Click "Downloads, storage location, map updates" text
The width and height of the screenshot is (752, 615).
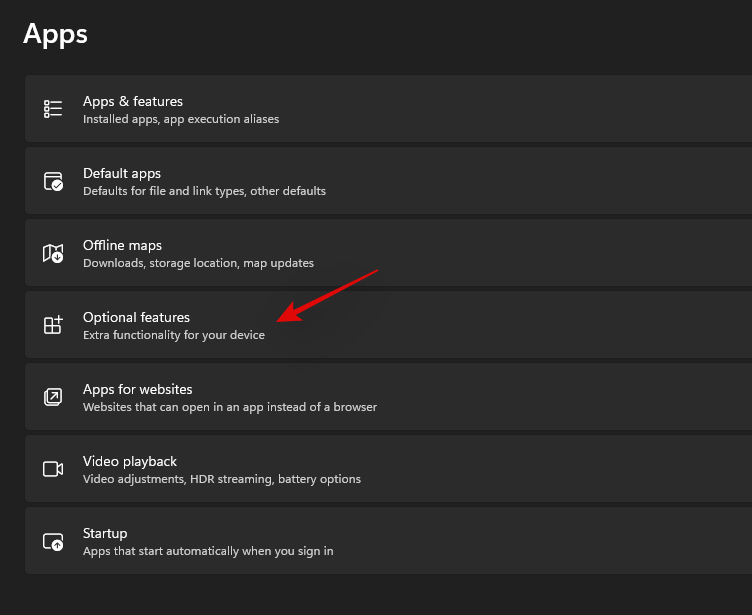[198, 263]
